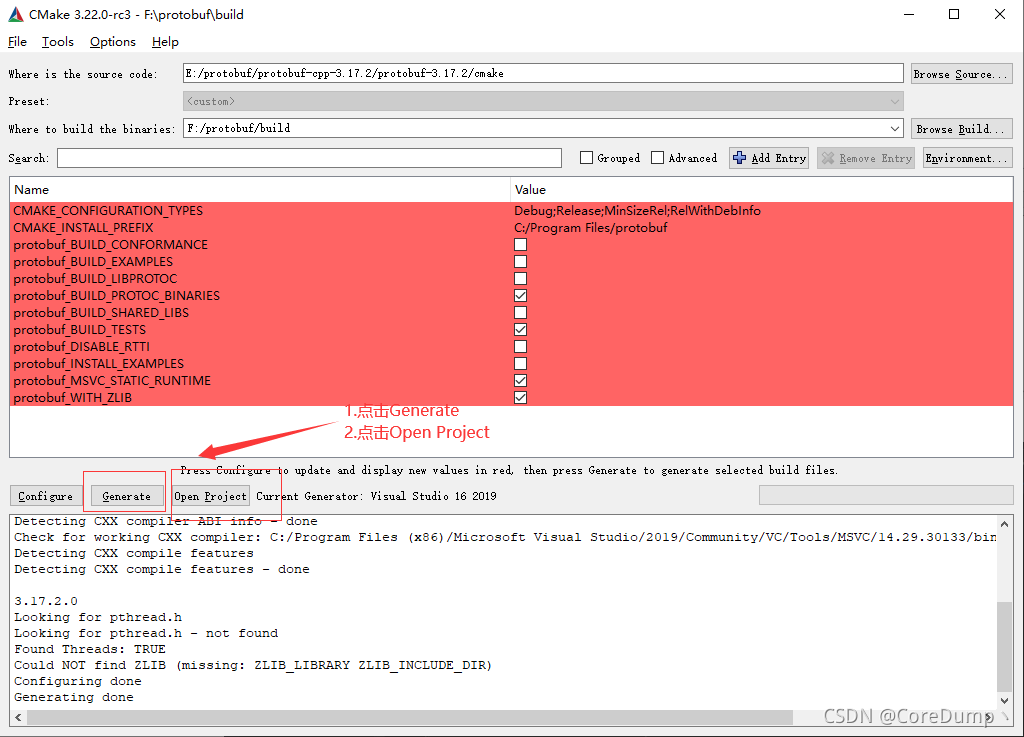The image size is (1024, 737).
Task: Enable protobuf_BUILD_SHARED_LIBS checkbox
Action: 520,313
